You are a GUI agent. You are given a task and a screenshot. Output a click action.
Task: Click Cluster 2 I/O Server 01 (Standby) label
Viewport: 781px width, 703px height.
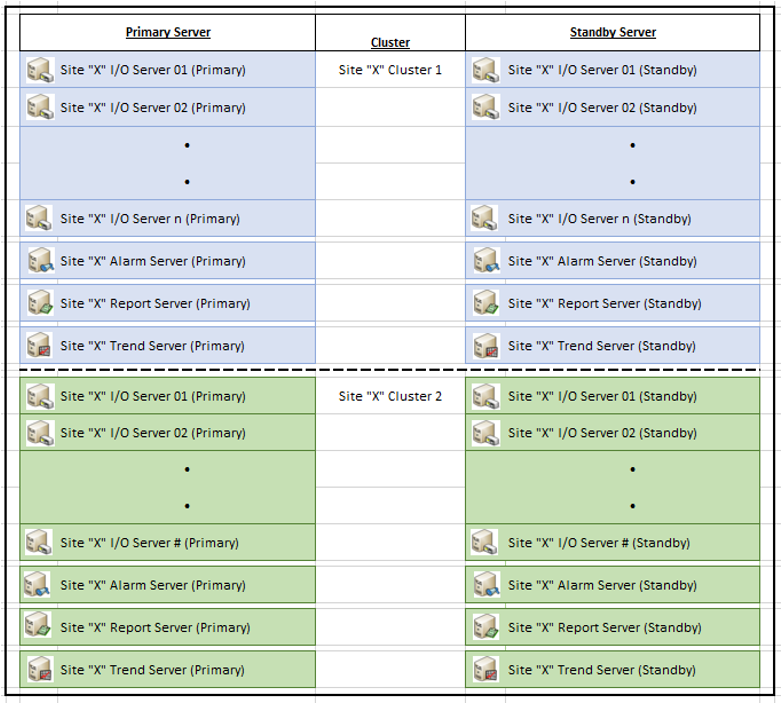pyautogui.click(x=602, y=396)
